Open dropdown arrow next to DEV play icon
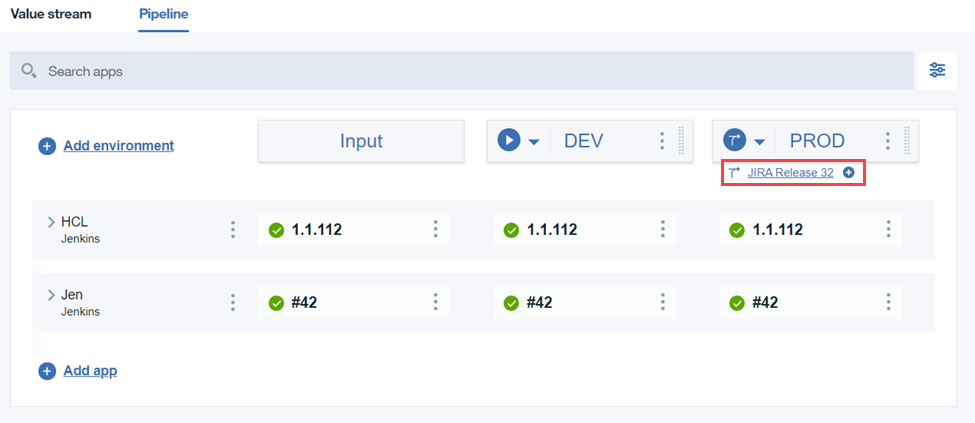The height and width of the screenshot is (423, 975). [x=534, y=142]
